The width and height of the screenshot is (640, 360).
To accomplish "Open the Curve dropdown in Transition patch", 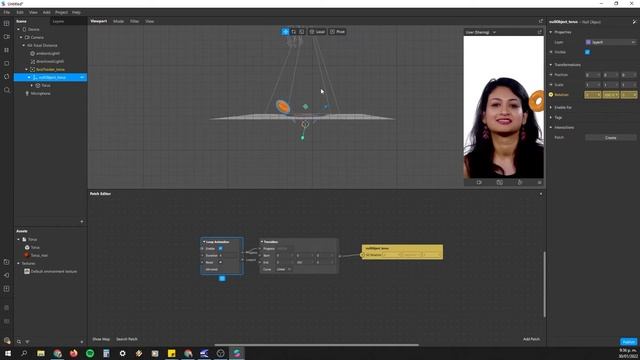I will (284, 269).
